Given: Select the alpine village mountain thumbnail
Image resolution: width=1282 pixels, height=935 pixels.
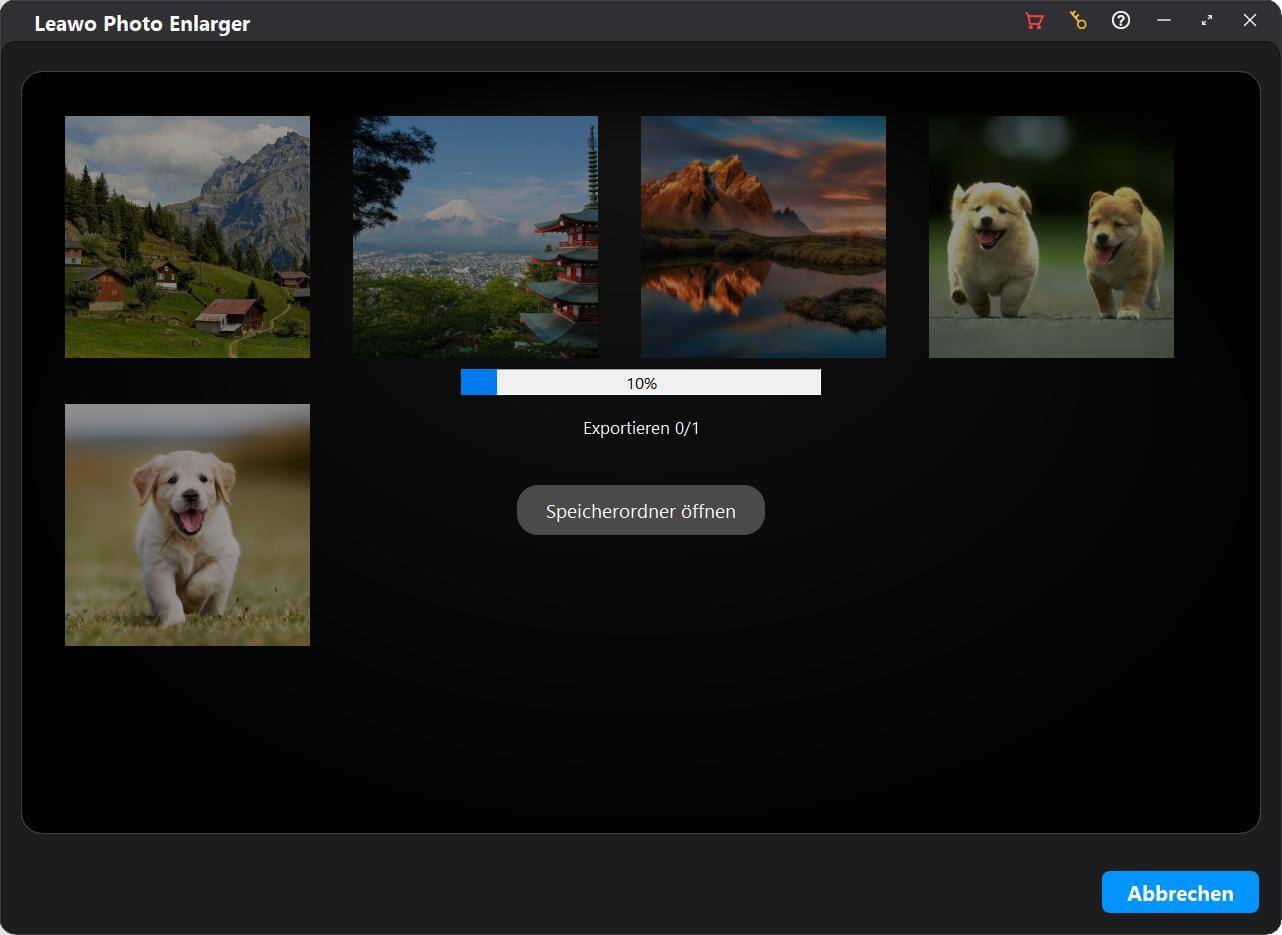Looking at the screenshot, I should (187, 237).
